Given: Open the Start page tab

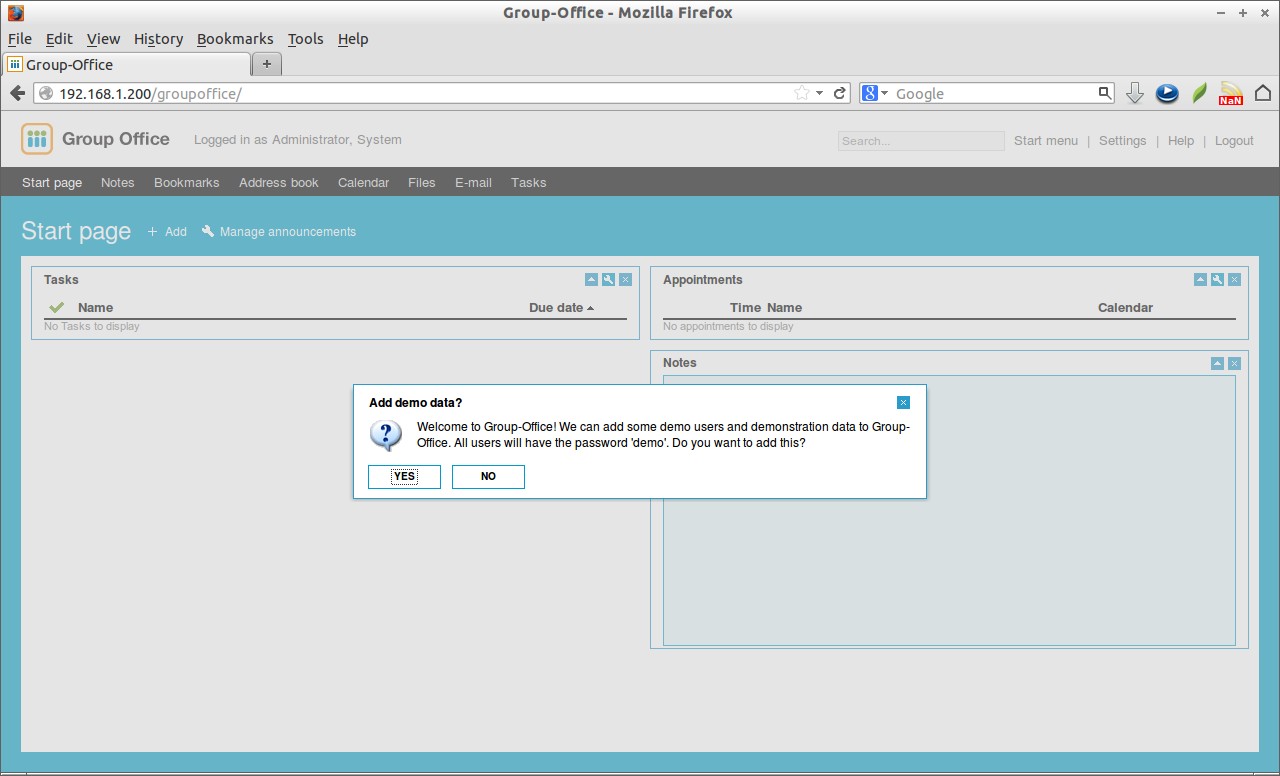Looking at the screenshot, I should point(52,182).
